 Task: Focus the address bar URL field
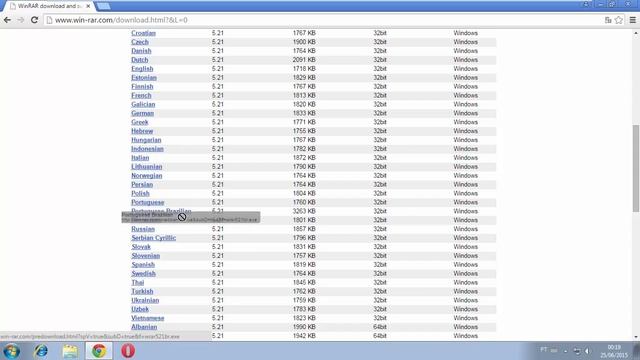coord(322,20)
